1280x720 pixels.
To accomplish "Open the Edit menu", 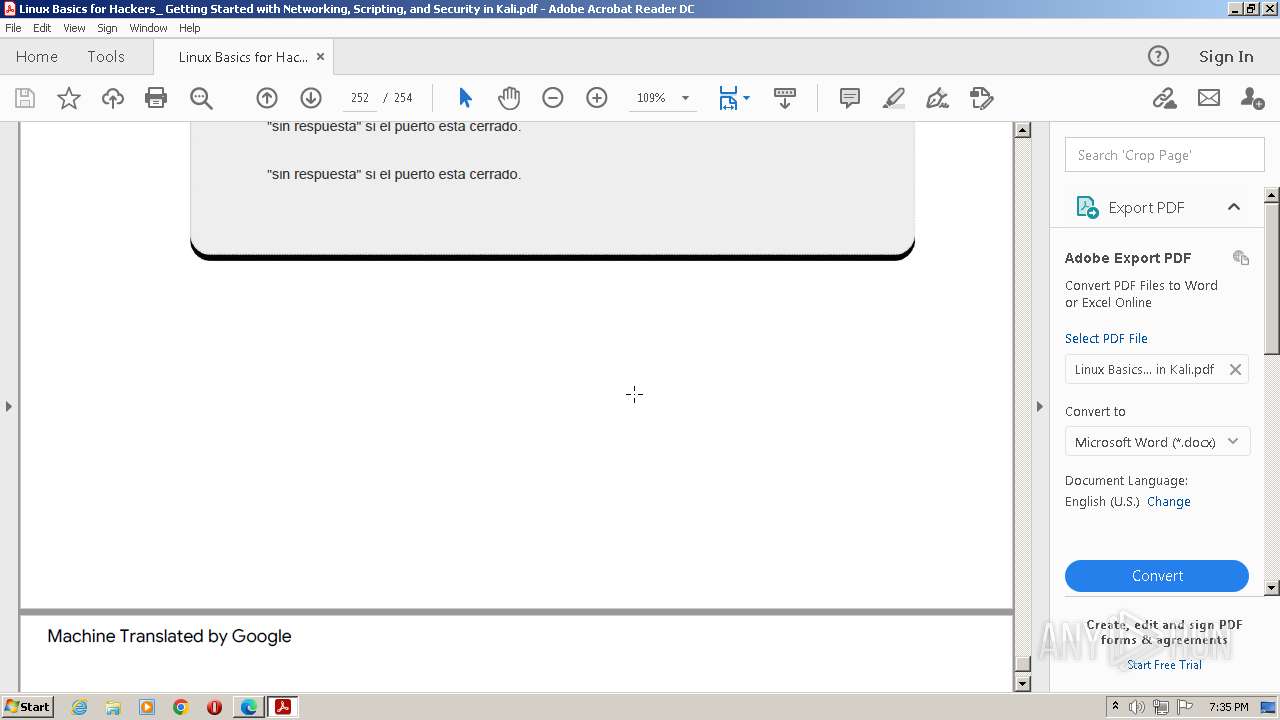I will click(42, 28).
